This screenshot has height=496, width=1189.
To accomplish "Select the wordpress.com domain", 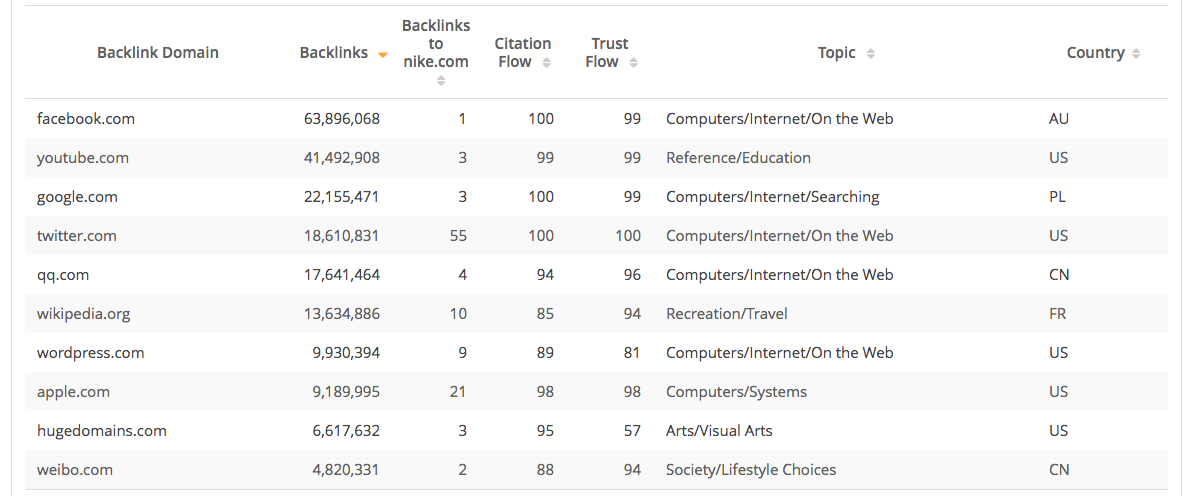I will tap(90, 353).
